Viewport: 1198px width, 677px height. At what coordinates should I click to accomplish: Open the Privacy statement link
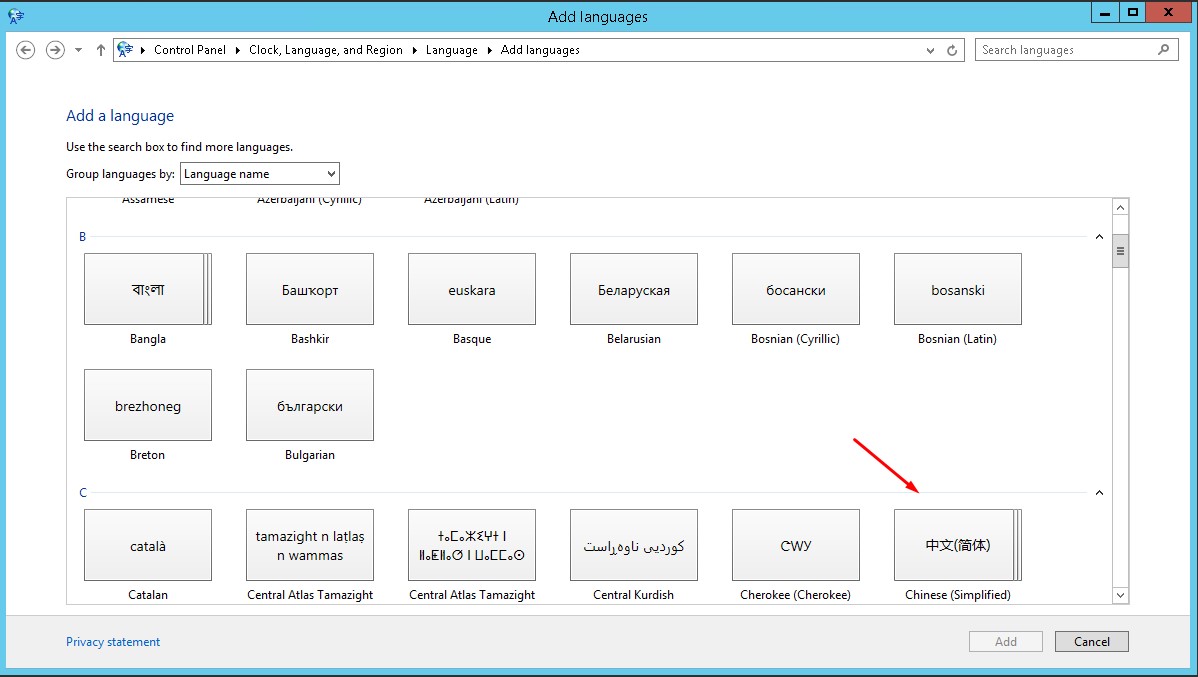pyautogui.click(x=113, y=642)
